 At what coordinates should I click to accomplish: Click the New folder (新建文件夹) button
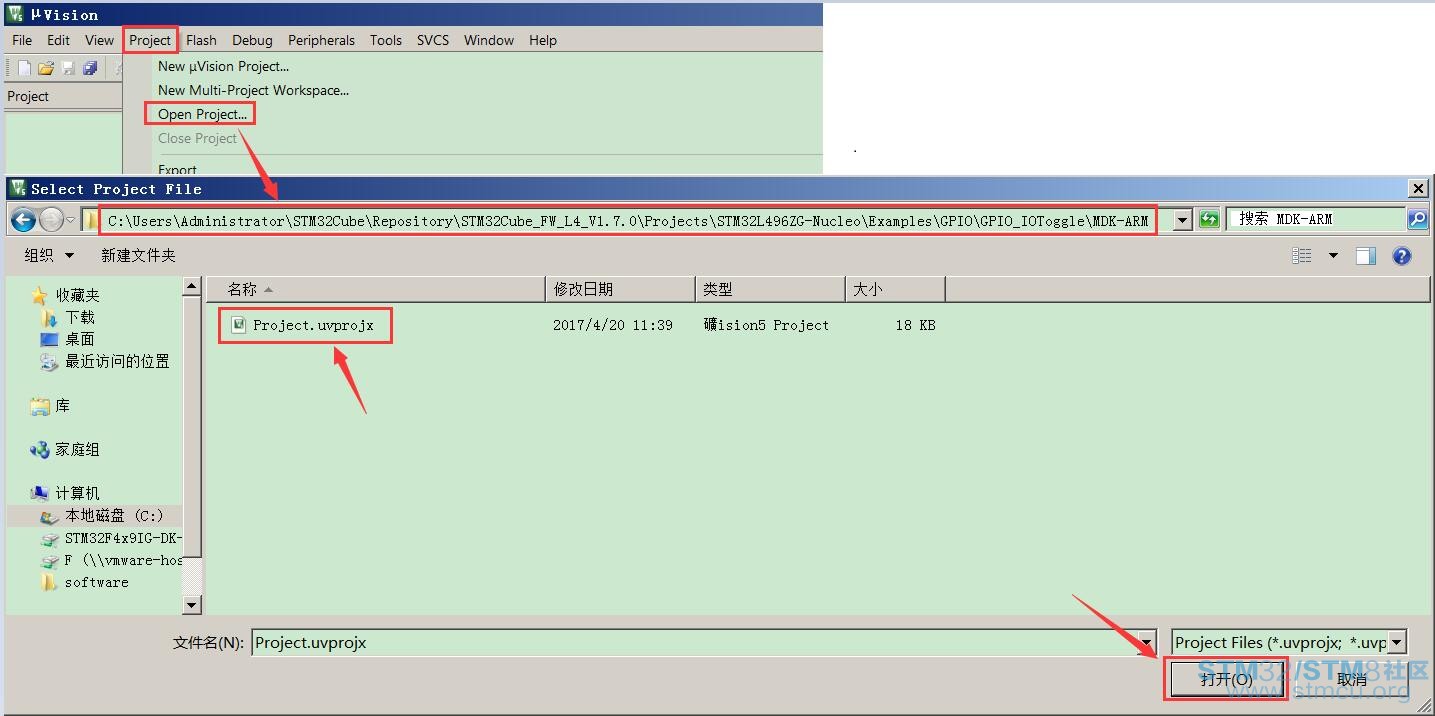pyautogui.click(x=138, y=256)
